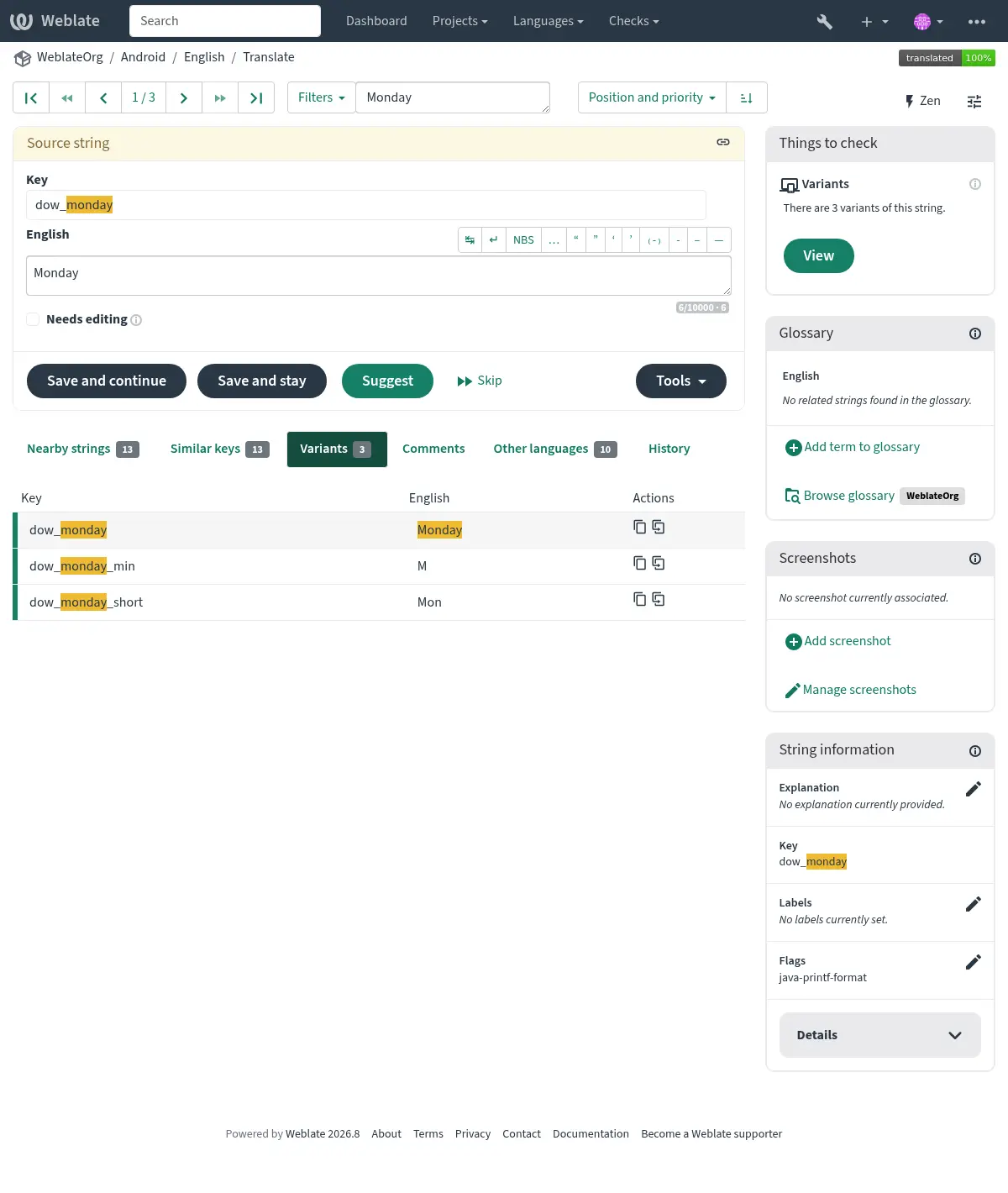Viewport: 1008px width, 1193px height.
Task: Click the Suggest button
Action: 387,381
